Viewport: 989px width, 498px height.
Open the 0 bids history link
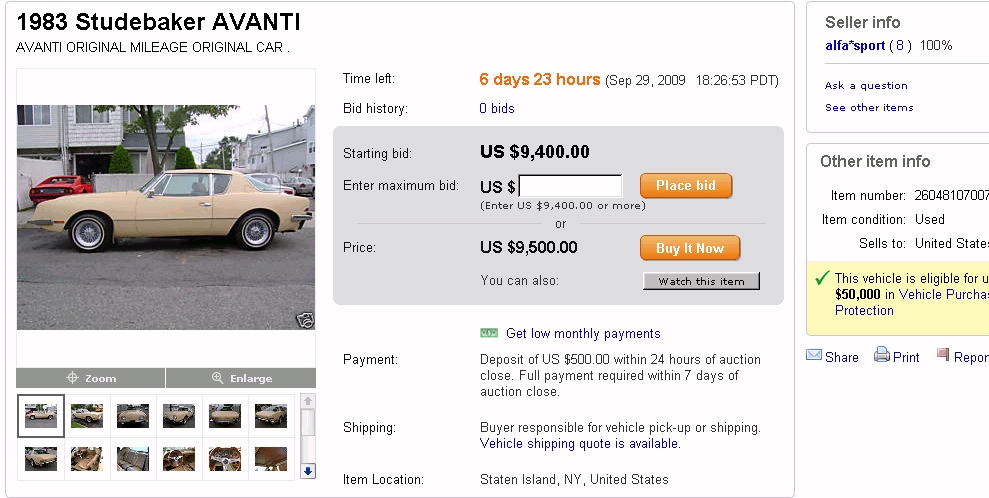point(497,108)
